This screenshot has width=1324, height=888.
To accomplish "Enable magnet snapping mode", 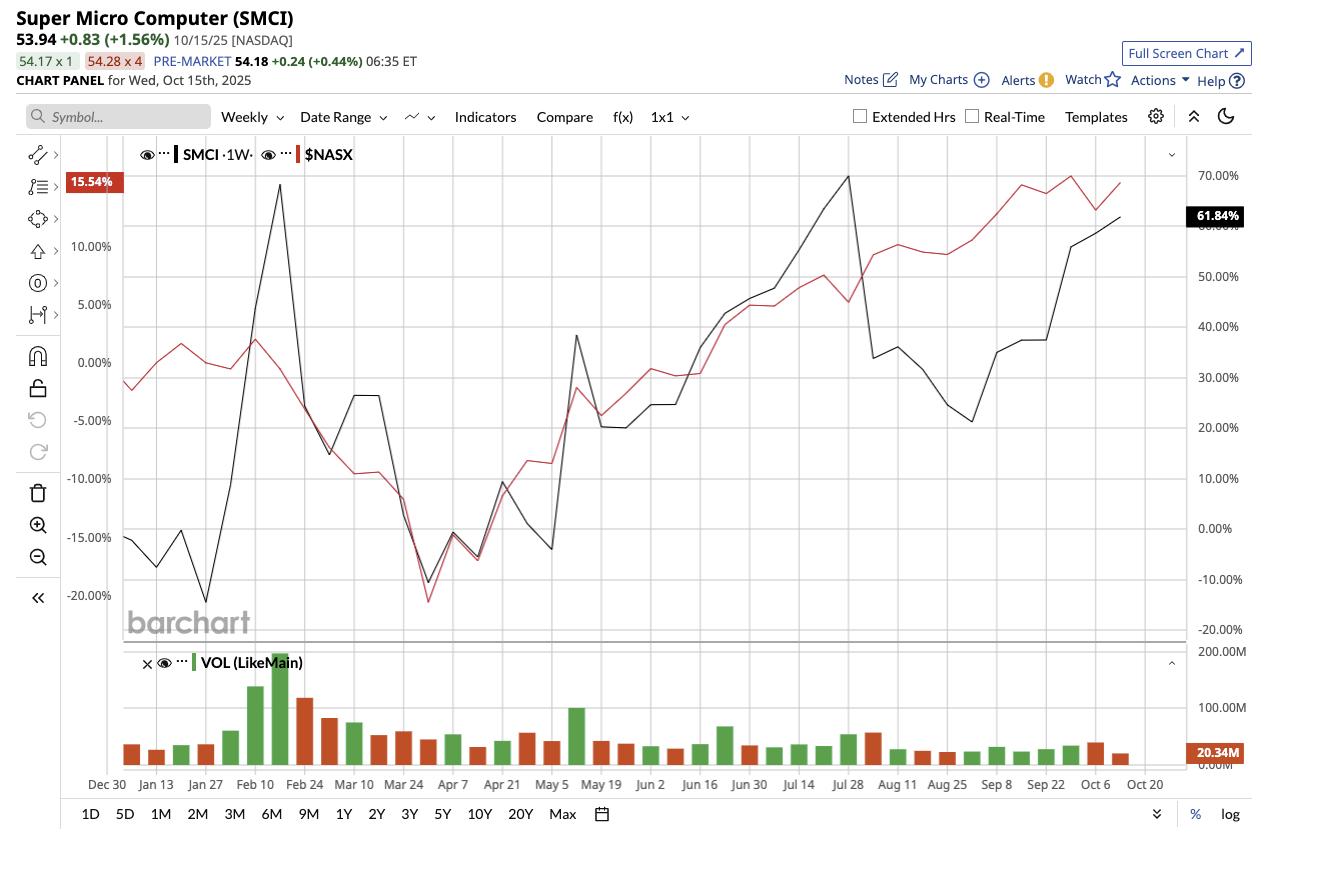I will 38,357.
